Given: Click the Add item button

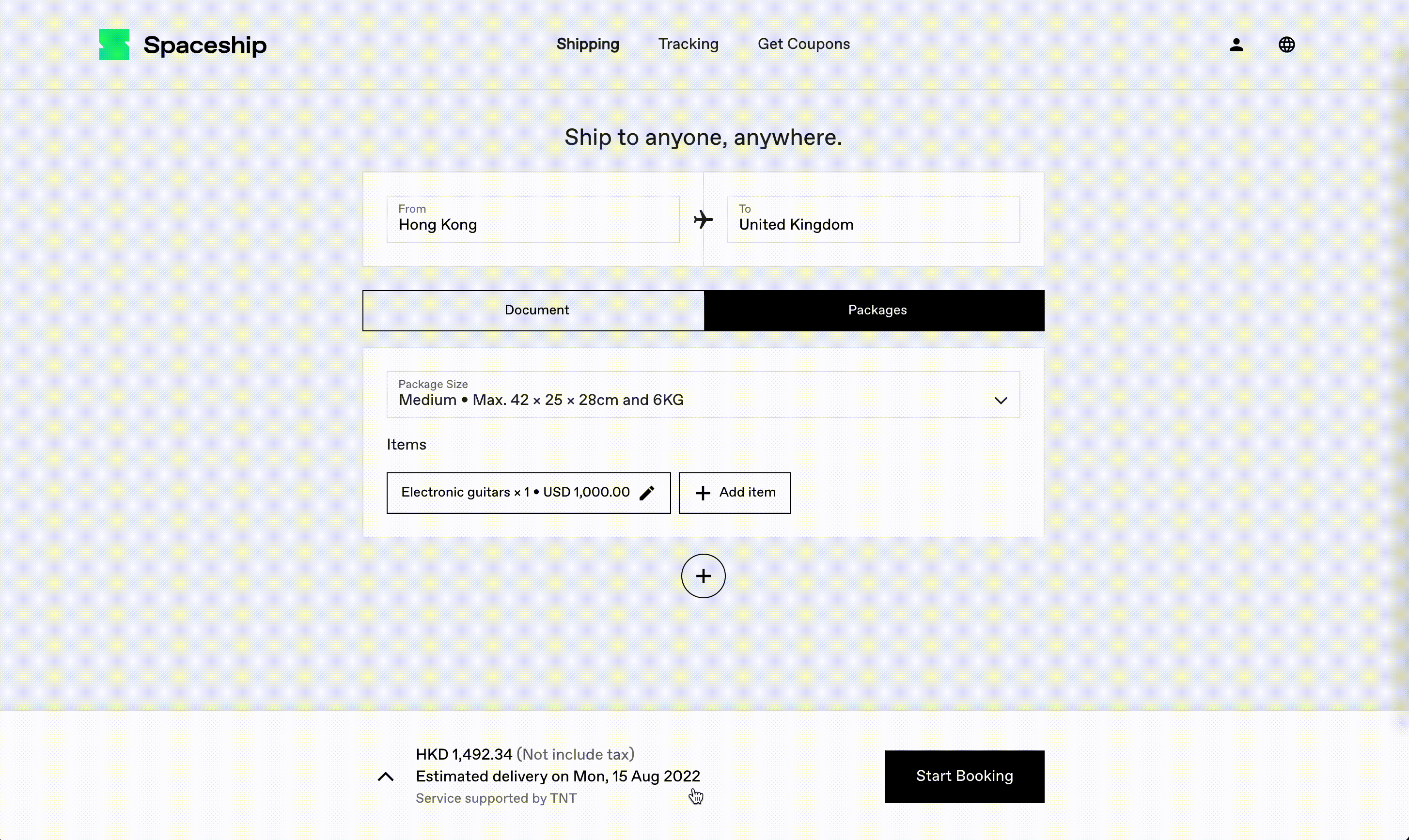Looking at the screenshot, I should click(x=735, y=492).
